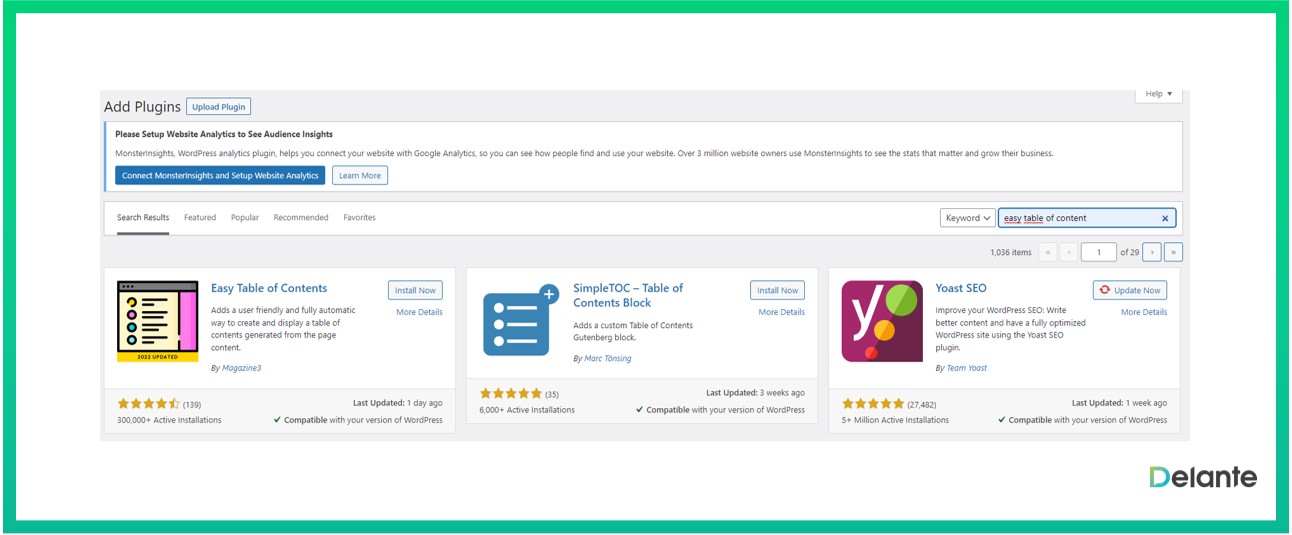Click the Easy Table of Contents plugin icon
Image resolution: width=1292 pixels, height=535 pixels.
[x=157, y=321]
